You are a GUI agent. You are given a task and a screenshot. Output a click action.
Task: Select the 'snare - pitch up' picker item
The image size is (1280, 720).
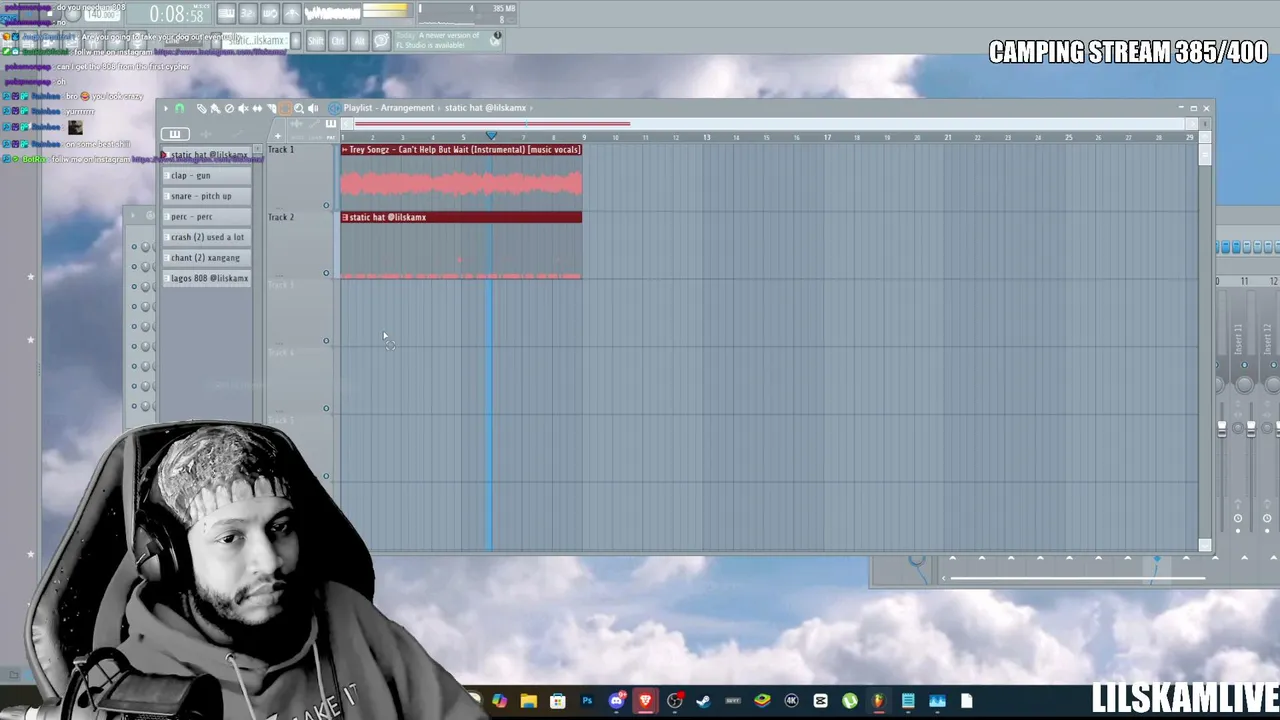point(207,196)
